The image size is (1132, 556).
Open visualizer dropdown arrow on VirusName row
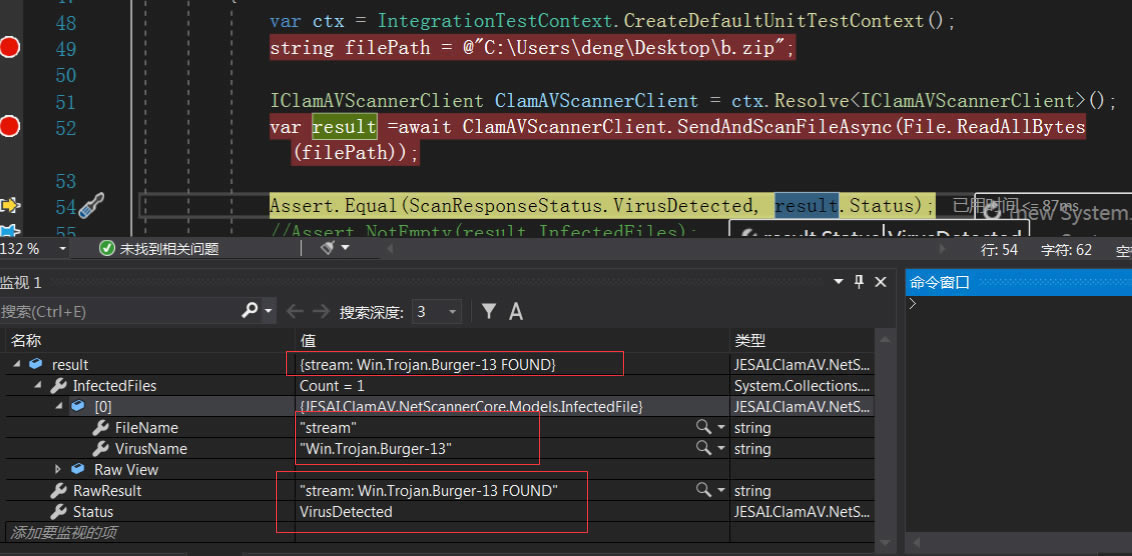721,448
